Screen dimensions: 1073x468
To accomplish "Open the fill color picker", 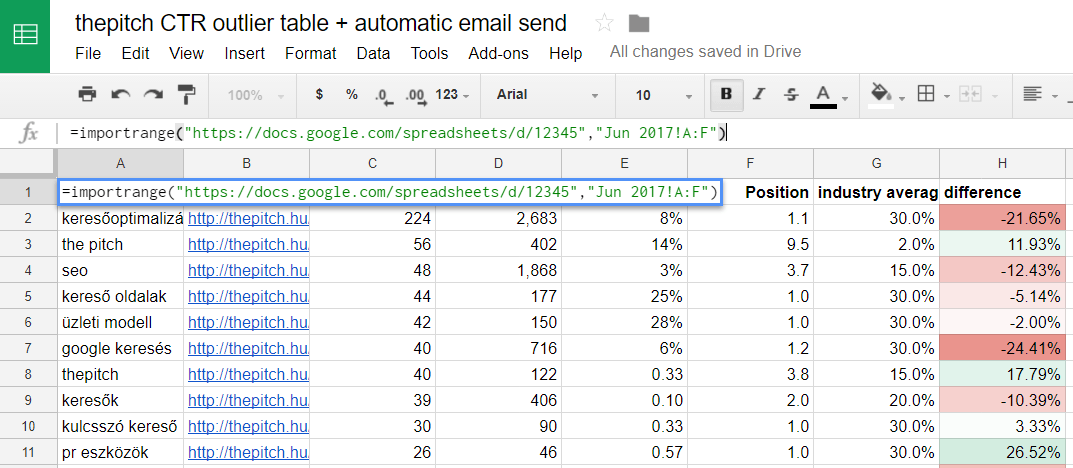I will coord(881,95).
